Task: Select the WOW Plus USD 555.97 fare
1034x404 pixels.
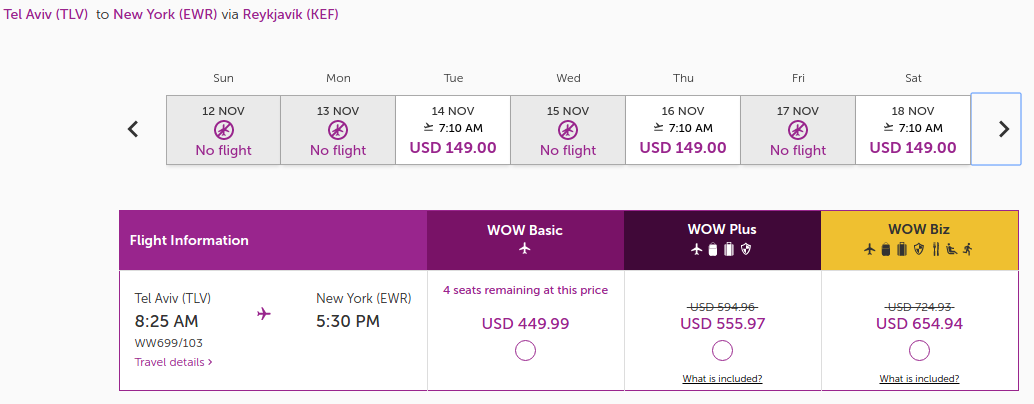Action: click(722, 350)
